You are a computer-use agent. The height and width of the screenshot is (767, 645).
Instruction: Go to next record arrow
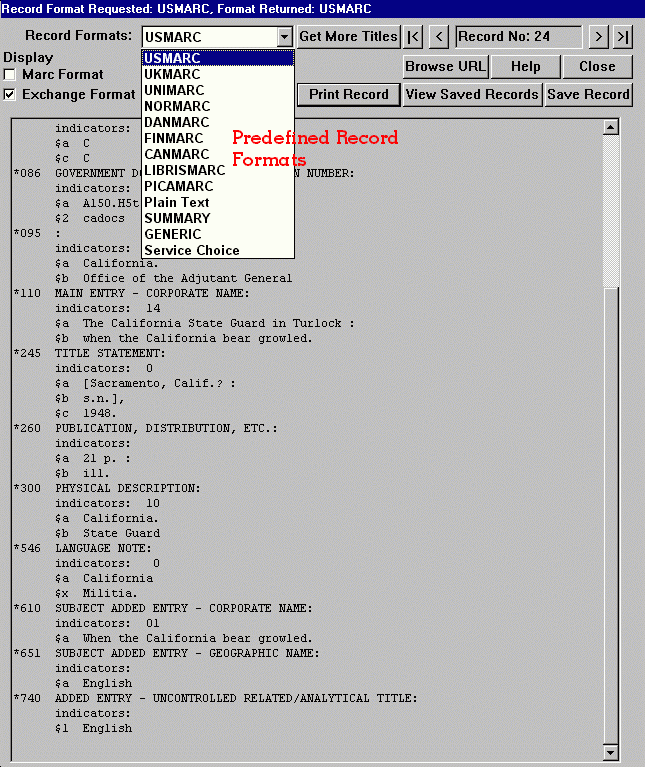pyautogui.click(x=598, y=37)
